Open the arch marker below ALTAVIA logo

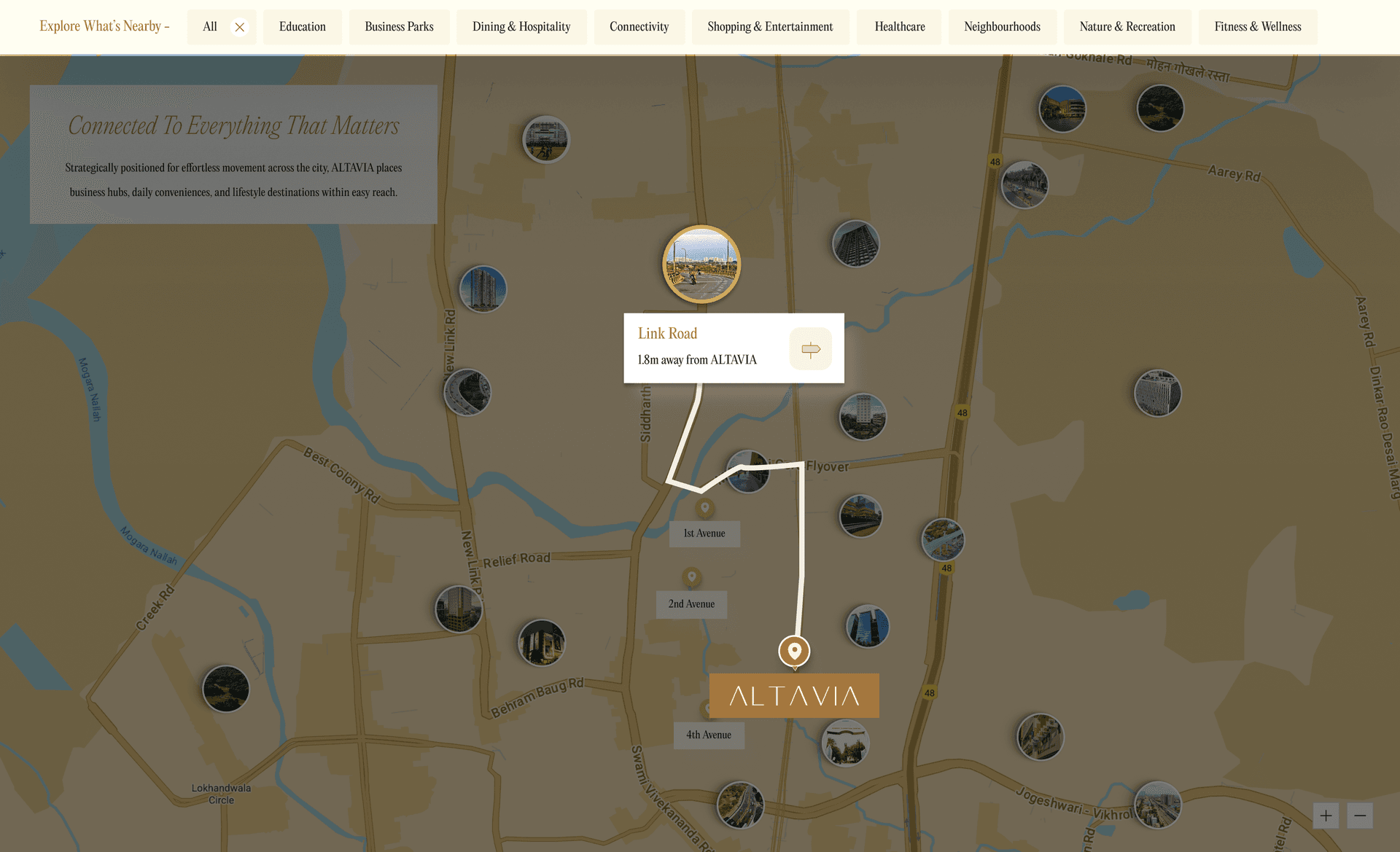(846, 743)
